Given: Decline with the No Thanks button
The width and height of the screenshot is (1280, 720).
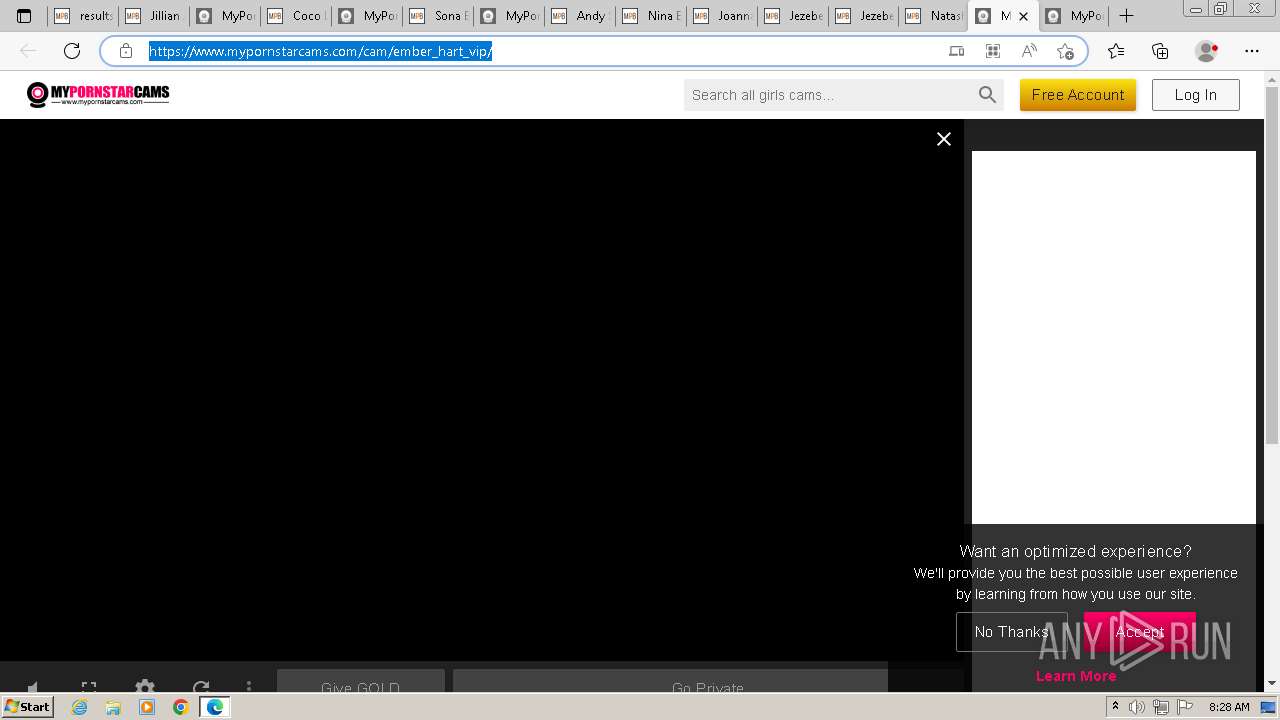Looking at the screenshot, I should pyautogui.click(x=1011, y=632).
